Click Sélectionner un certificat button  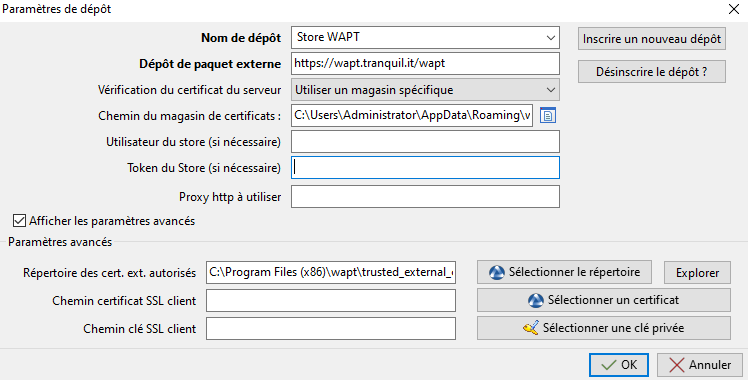(603, 300)
